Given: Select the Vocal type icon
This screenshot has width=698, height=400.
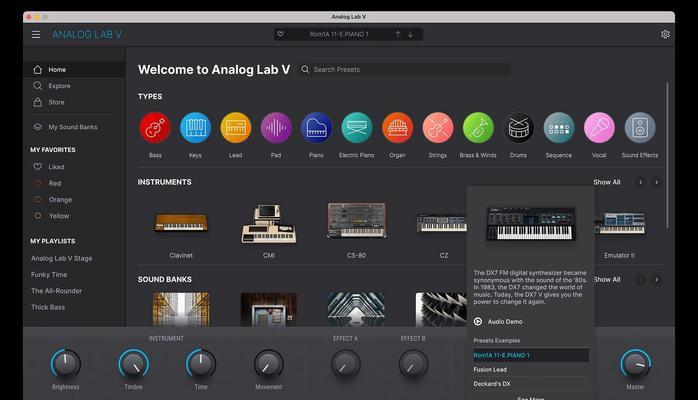Looking at the screenshot, I should pos(599,128).
